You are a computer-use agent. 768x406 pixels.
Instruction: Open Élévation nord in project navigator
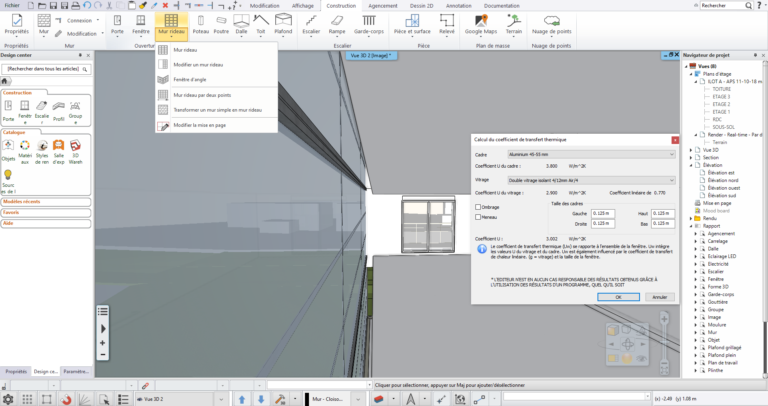coord(723,180)
